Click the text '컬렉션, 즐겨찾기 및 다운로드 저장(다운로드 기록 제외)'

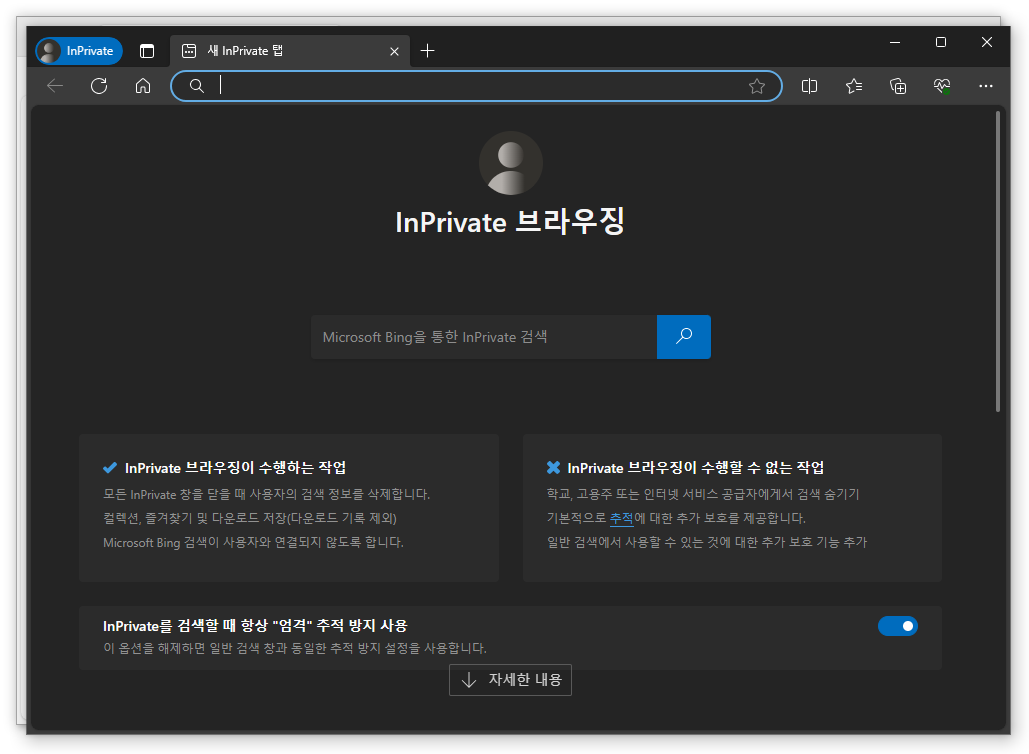point(250,518)
